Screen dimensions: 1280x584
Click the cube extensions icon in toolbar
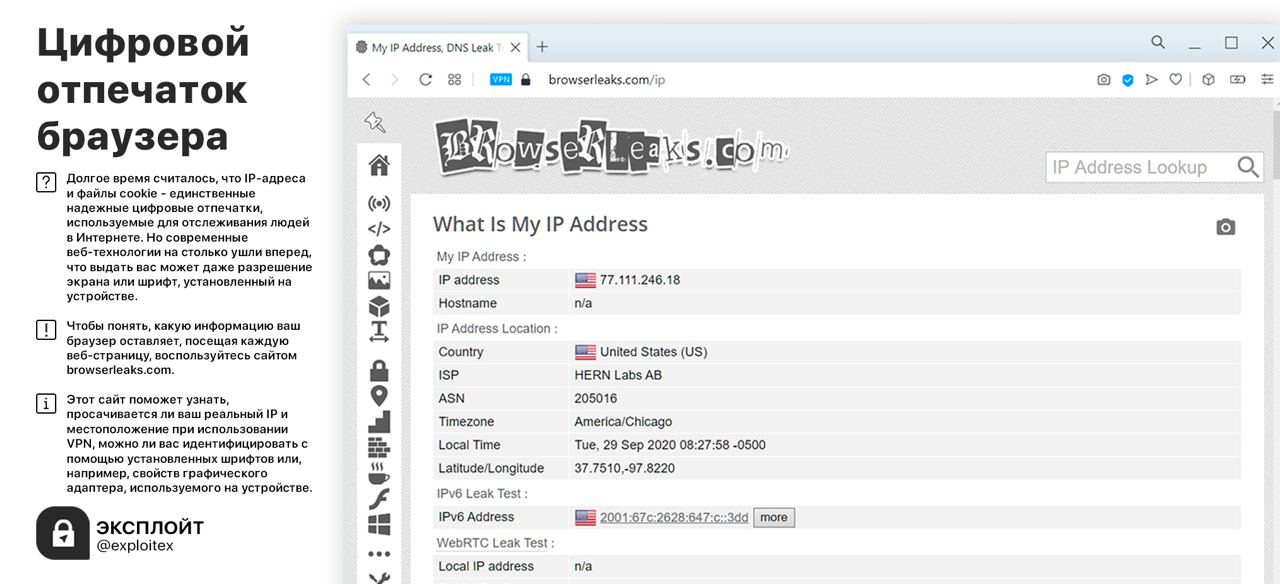(x=1208, y=79)
